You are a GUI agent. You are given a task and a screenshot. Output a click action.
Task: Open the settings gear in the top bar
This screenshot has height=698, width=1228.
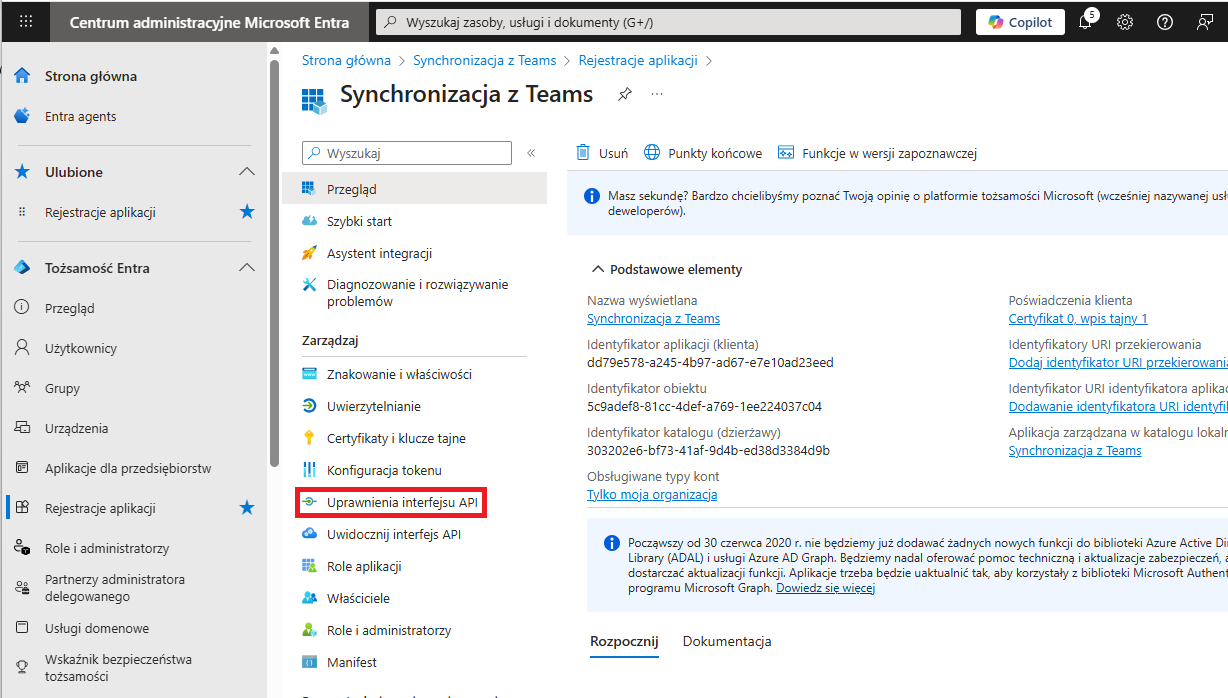1124,21
